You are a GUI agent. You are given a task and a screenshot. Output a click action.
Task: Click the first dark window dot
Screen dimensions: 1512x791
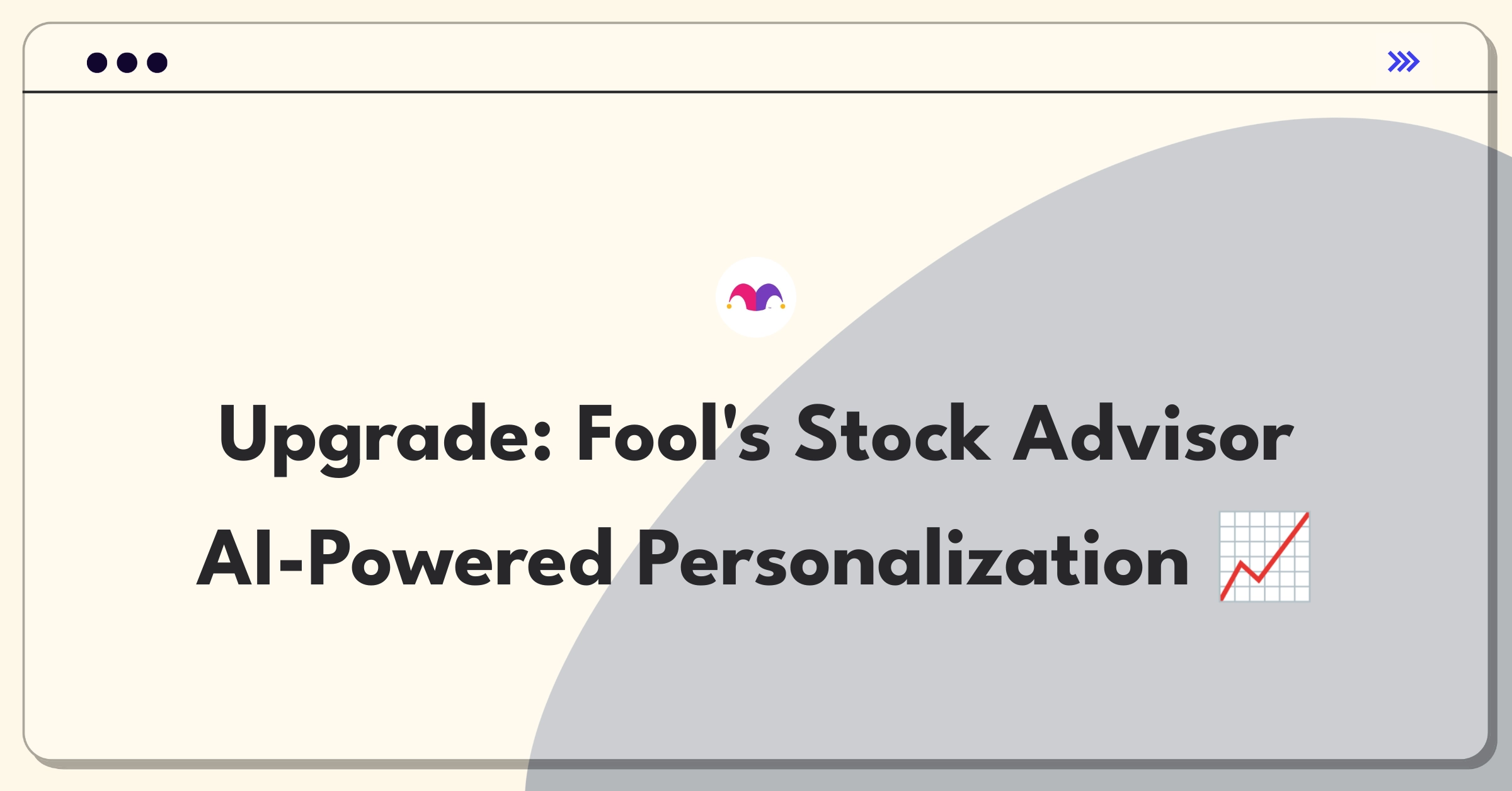click(x=97, y=62)
